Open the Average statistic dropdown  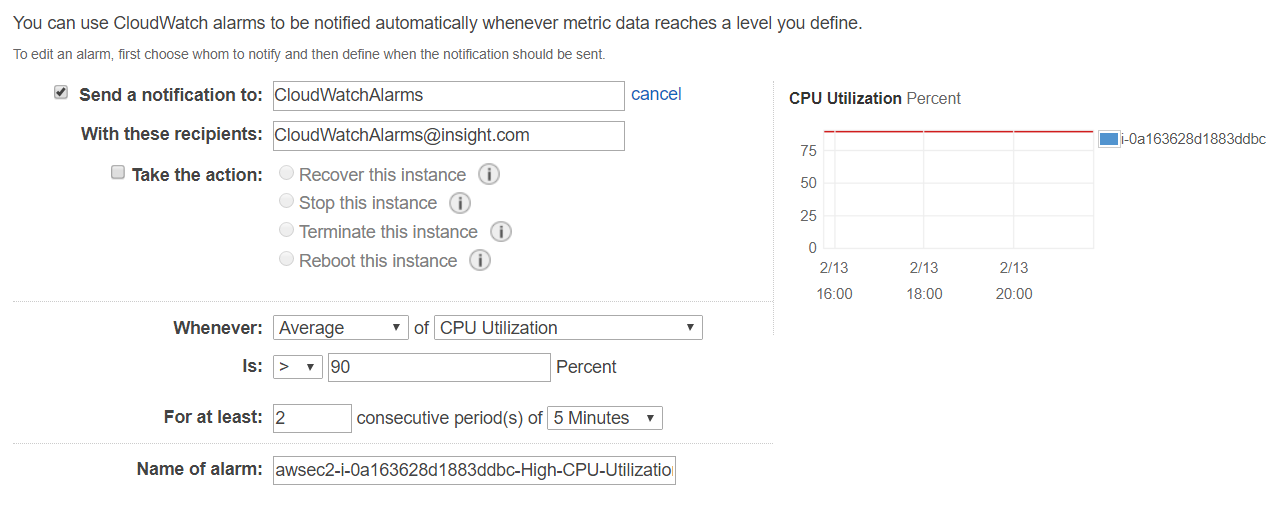340,328
